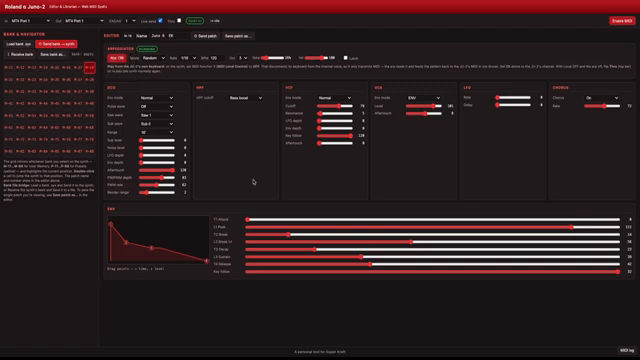Viewport: 640px width, 360px height.
Task: Open the DCO Env mode dropdown
Action: (157, 98)
